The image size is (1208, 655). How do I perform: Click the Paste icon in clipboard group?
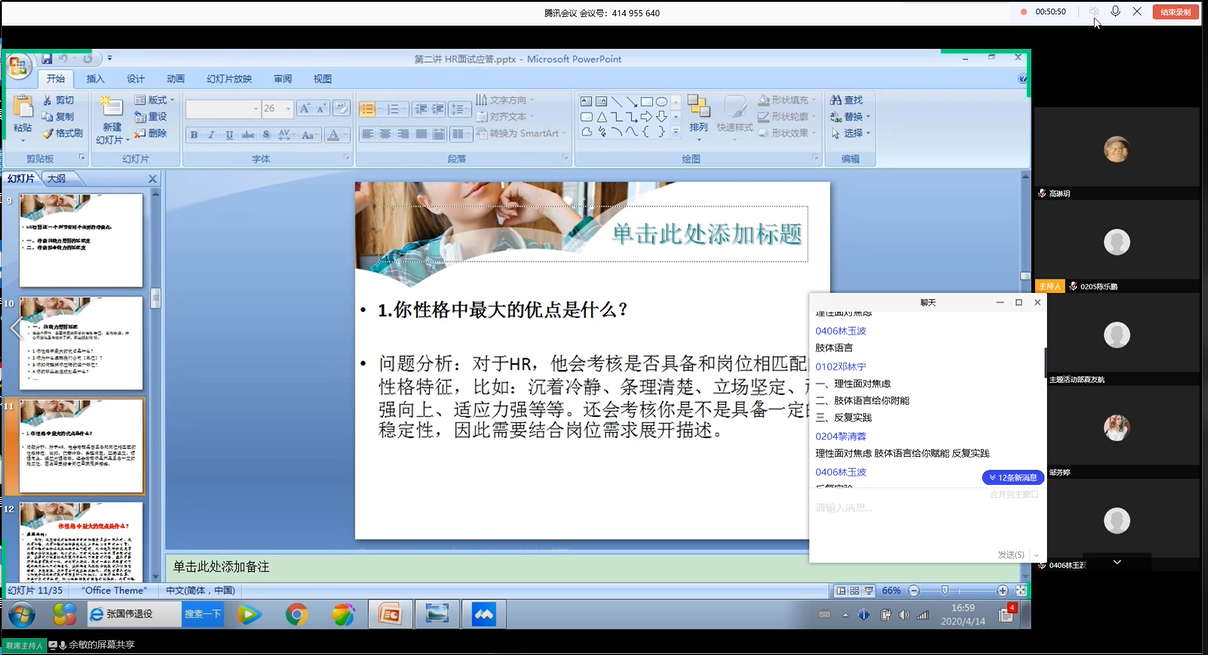coord(22,108)
